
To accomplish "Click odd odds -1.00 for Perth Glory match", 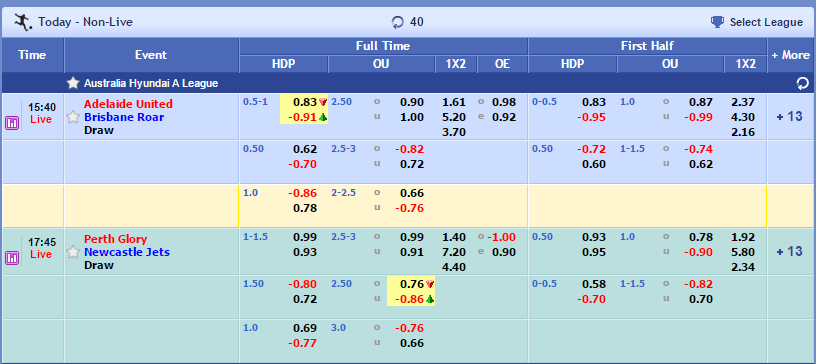I will (502, 237).
